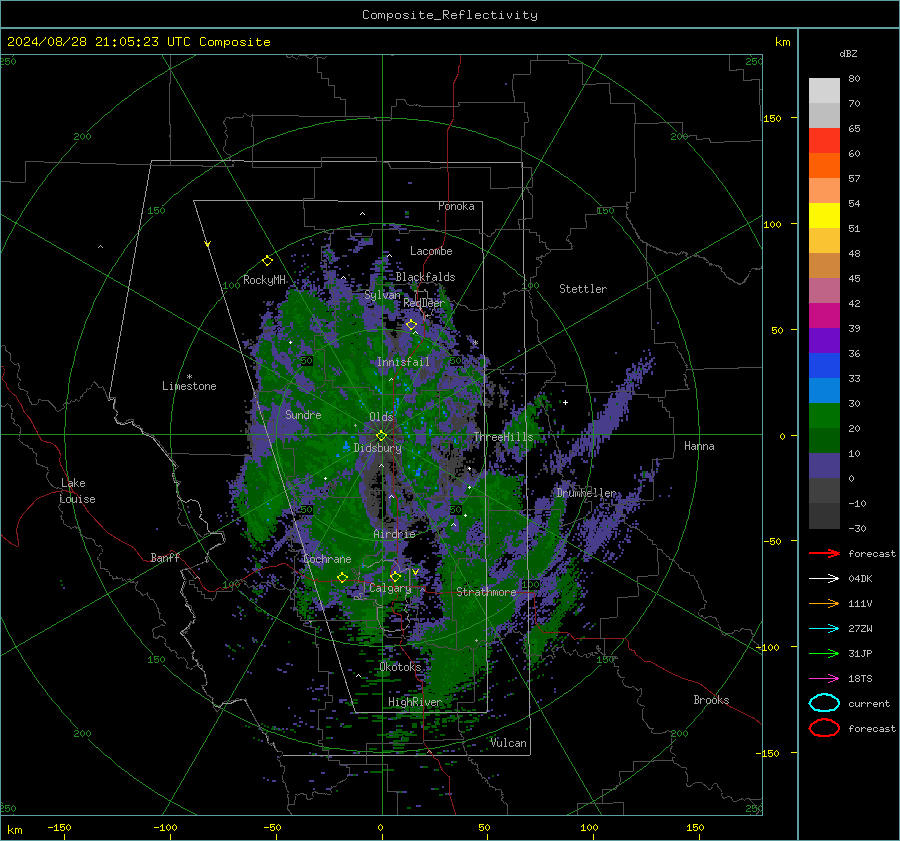Click the HighRiver label
The height and width of the screenshot is (841, 900).
[x=414, y=702]
